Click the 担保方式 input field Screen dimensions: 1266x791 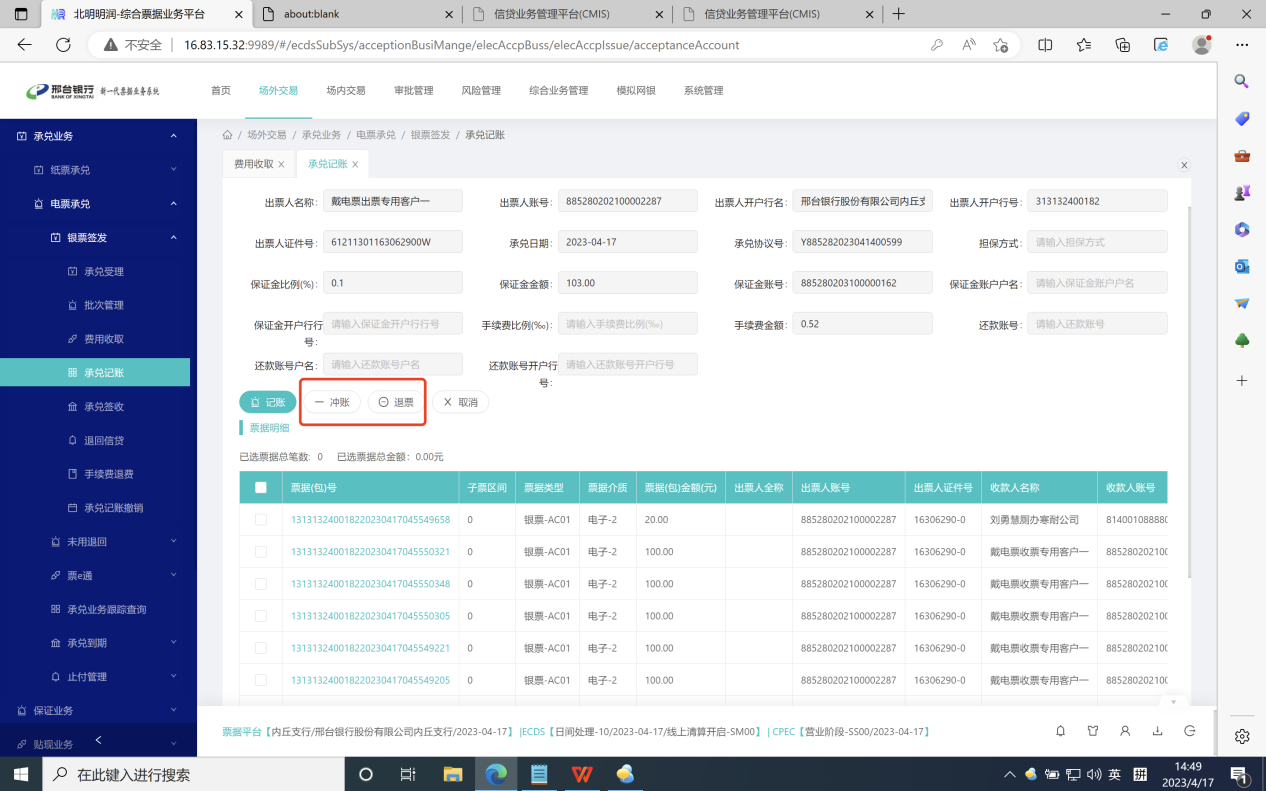(1097, 242)
